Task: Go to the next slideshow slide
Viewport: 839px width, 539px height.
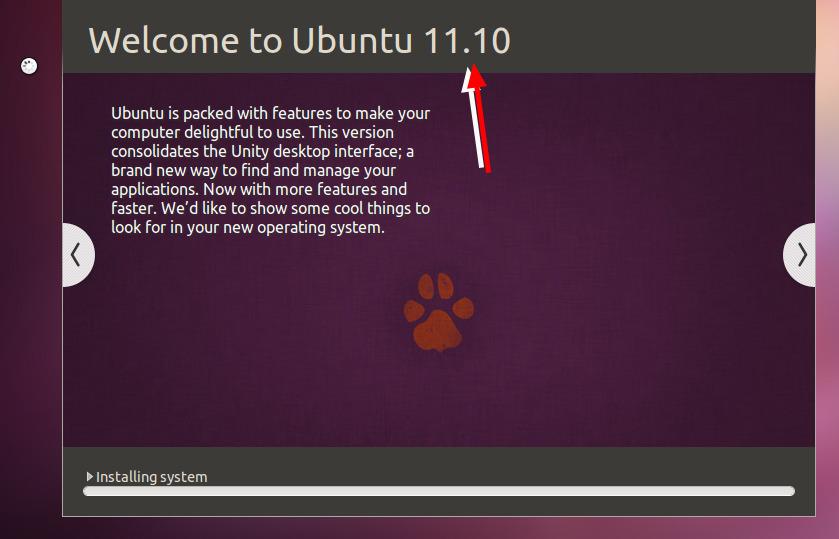Action: 800,255
